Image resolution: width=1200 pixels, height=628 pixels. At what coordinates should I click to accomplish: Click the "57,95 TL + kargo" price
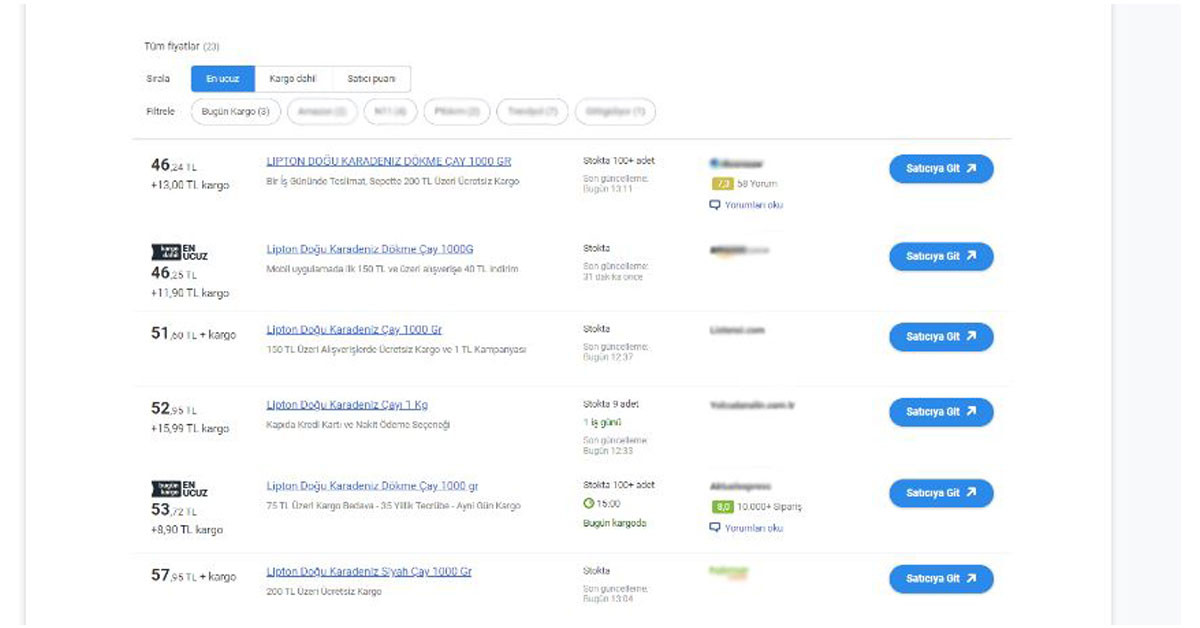coord(194,576)
